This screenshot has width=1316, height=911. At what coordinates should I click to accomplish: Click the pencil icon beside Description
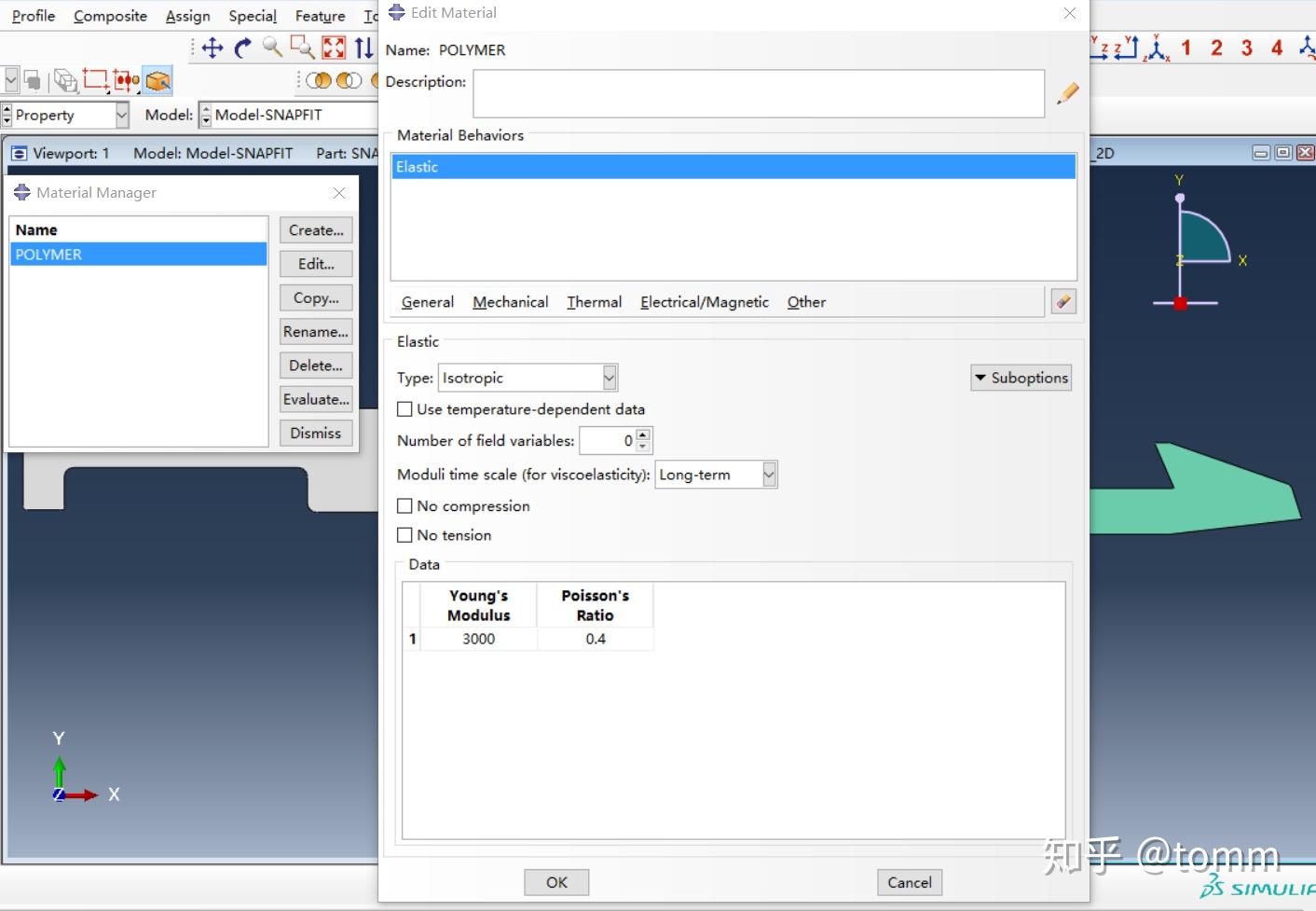click(x=1068, y=93)
